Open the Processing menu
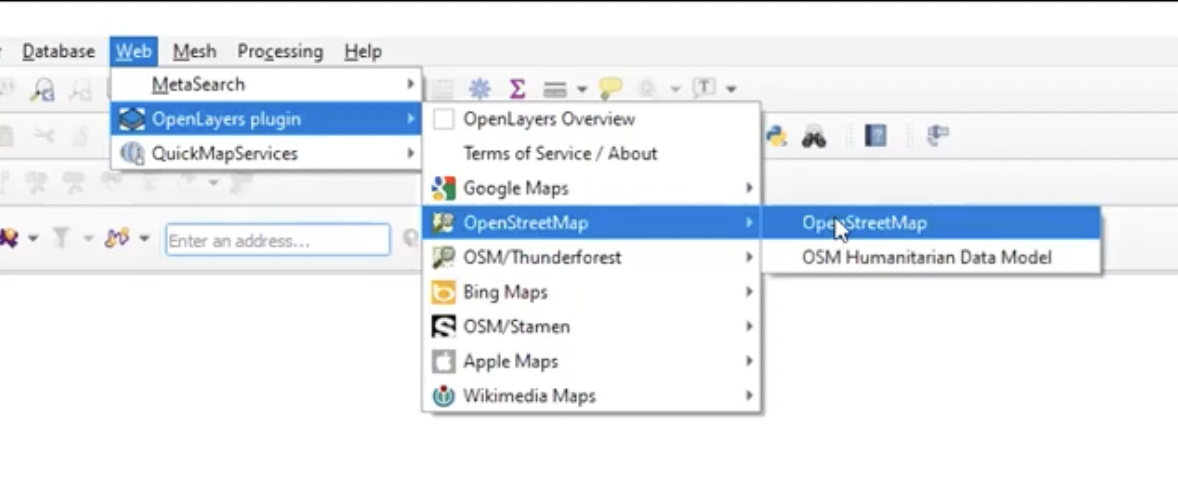The image size is (1178, 486). 280,51
